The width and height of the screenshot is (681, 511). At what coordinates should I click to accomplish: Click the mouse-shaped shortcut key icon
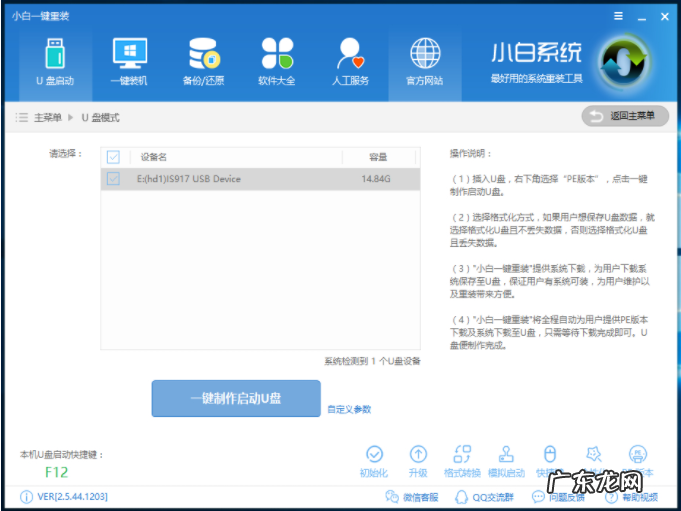point(550,454)
